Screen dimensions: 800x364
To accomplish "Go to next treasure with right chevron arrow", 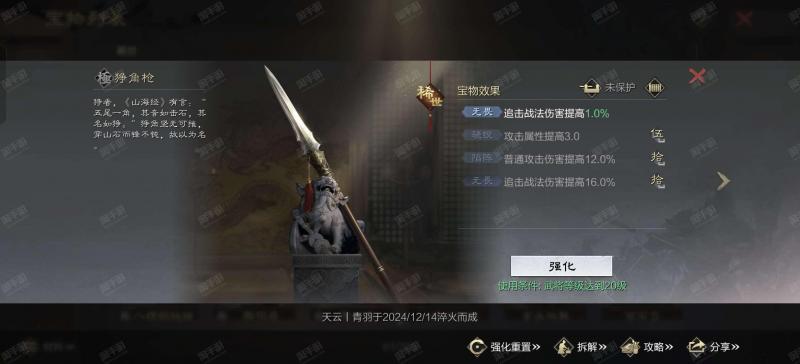I will click(723, 181).
